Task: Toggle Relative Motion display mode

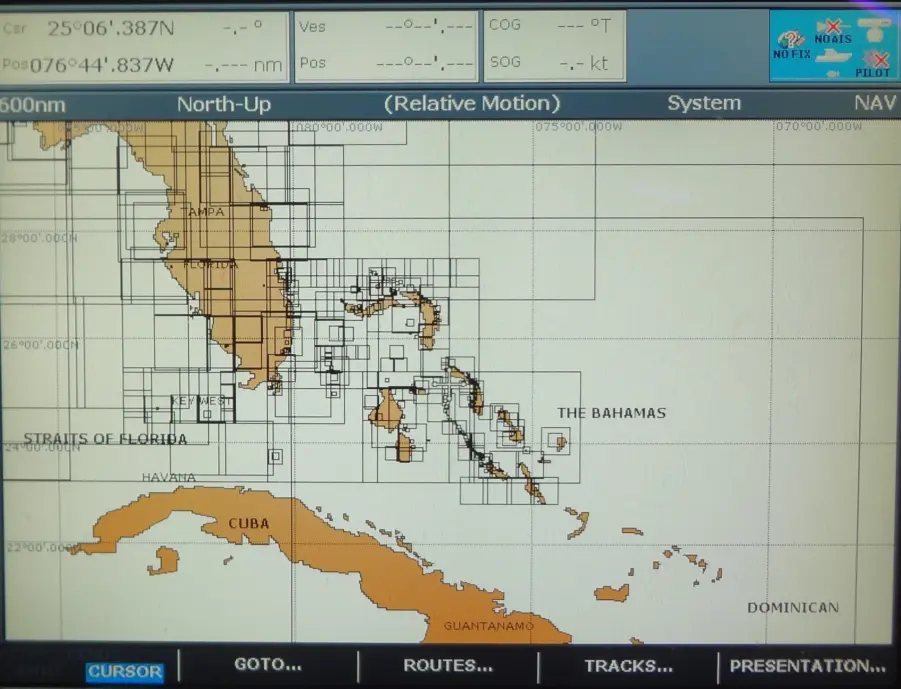Action: (x=471, y=103)
